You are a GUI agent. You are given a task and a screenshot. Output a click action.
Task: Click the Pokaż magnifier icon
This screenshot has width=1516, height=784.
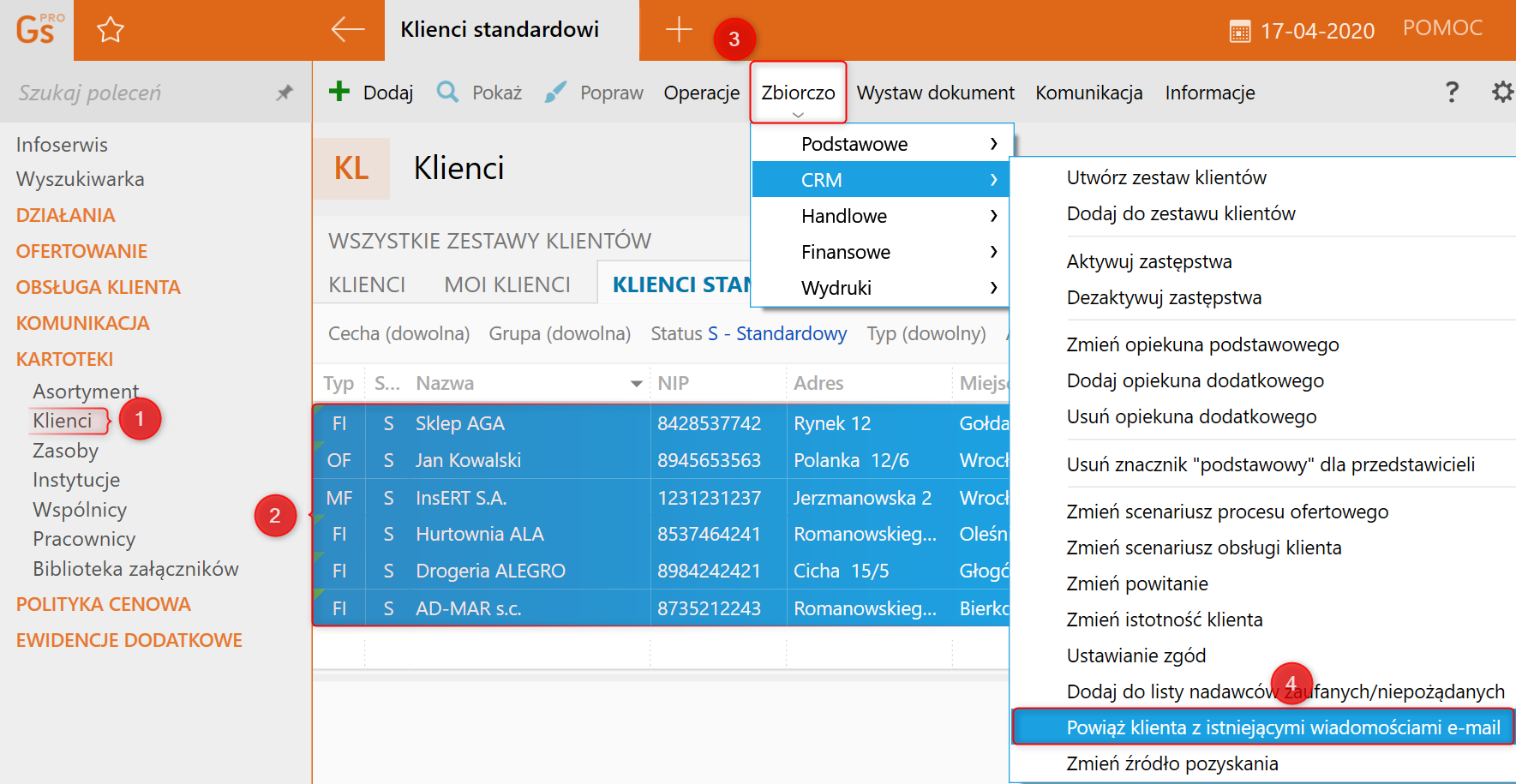(x=447, y=91)
